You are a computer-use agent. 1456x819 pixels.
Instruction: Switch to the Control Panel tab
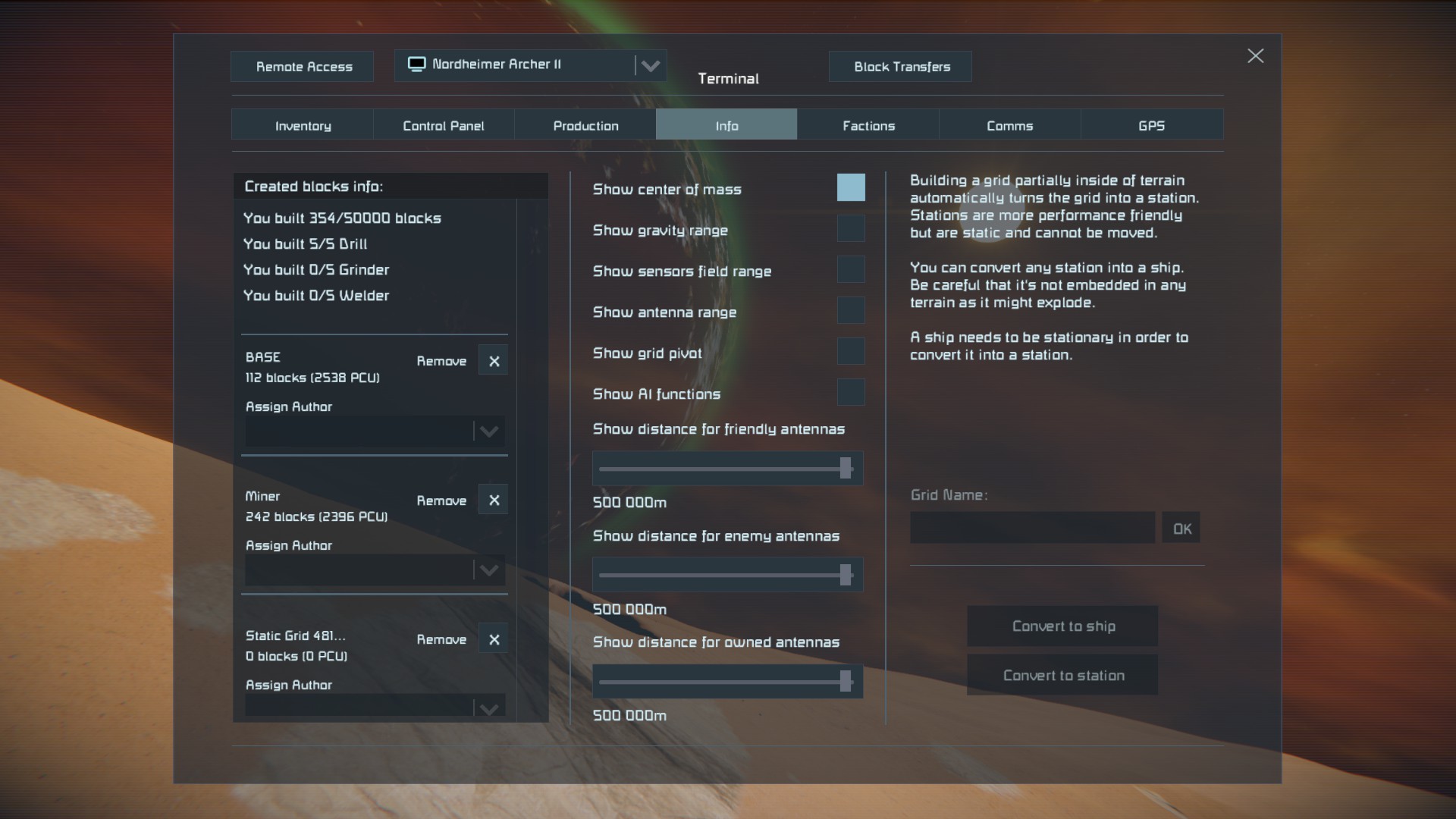click(443, 125)
